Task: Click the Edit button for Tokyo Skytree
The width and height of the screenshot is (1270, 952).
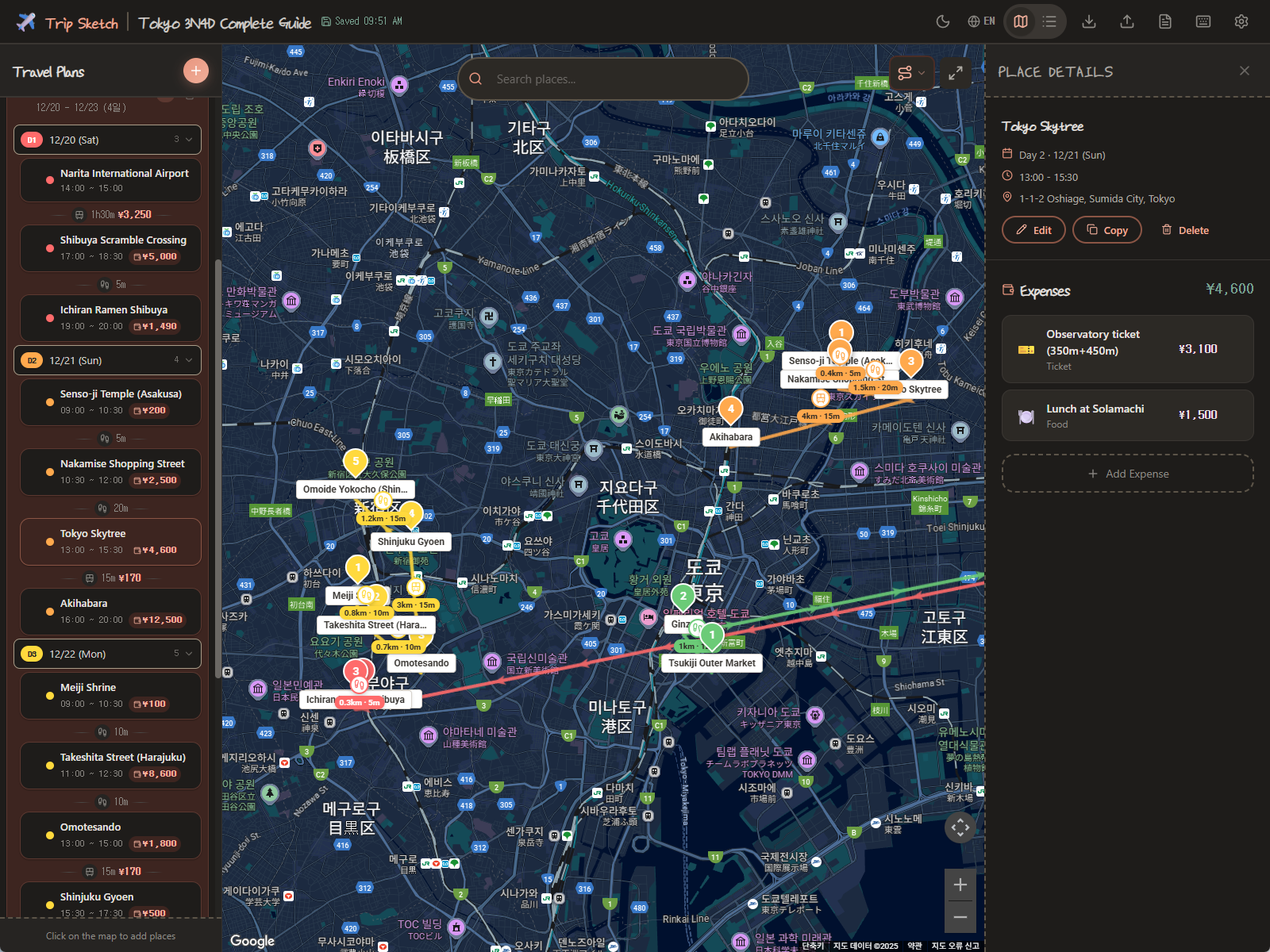Action: 1033,230
